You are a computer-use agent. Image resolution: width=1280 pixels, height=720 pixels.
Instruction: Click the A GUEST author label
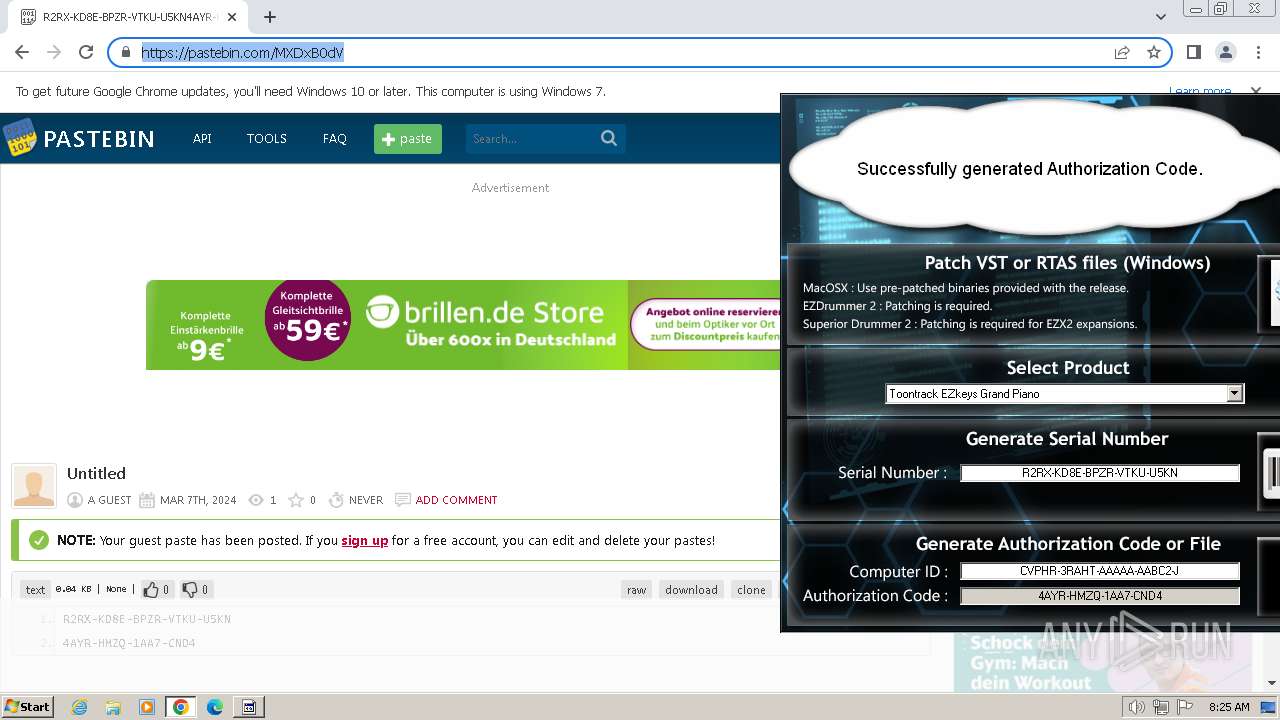coord(109,500)
